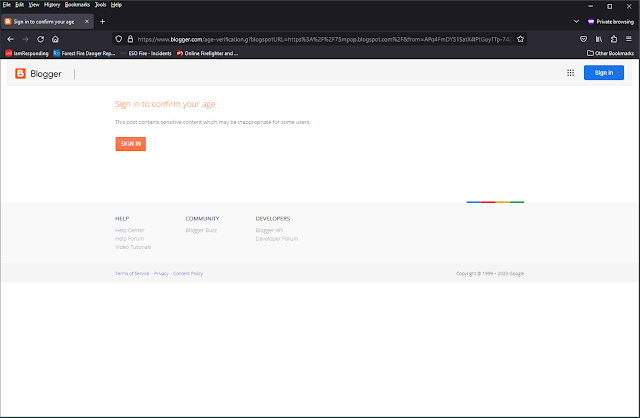Open the Video Tutorials link

tap(133, 247)
